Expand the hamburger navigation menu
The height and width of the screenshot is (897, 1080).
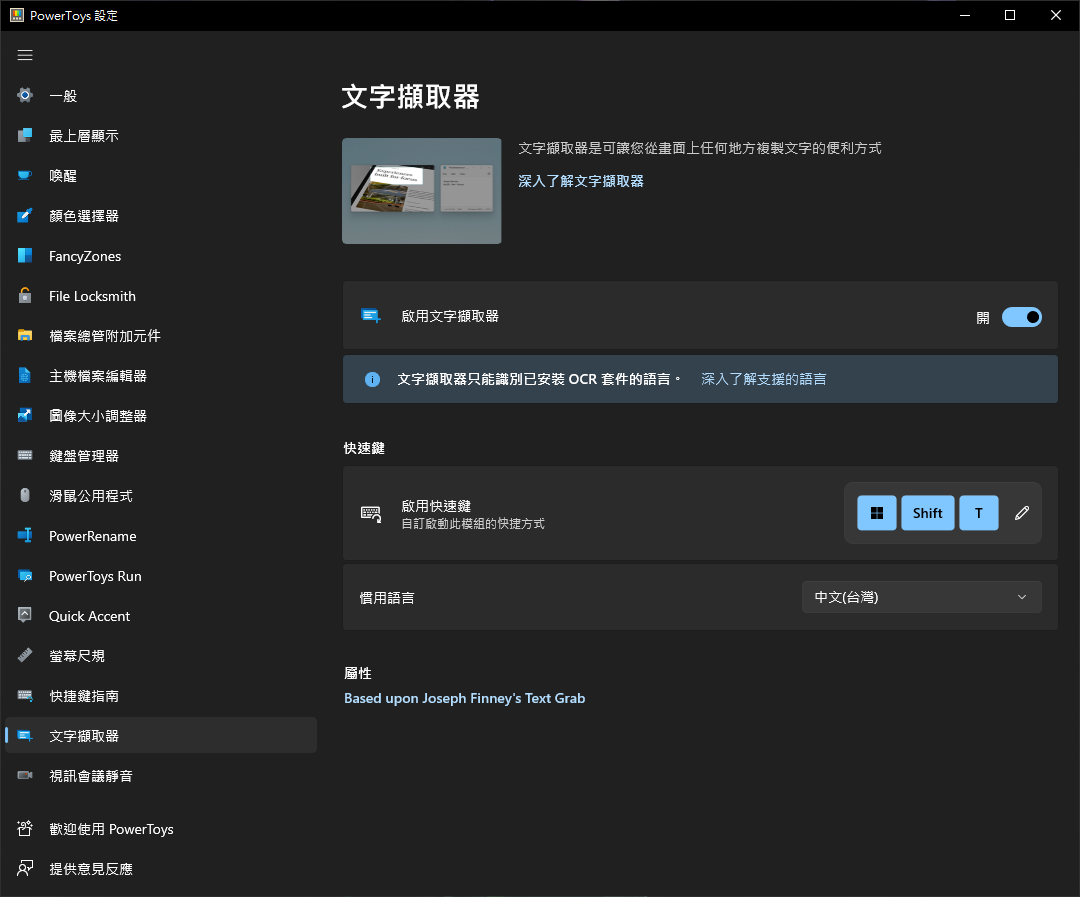pyautogui.click(x=25, y=55)
